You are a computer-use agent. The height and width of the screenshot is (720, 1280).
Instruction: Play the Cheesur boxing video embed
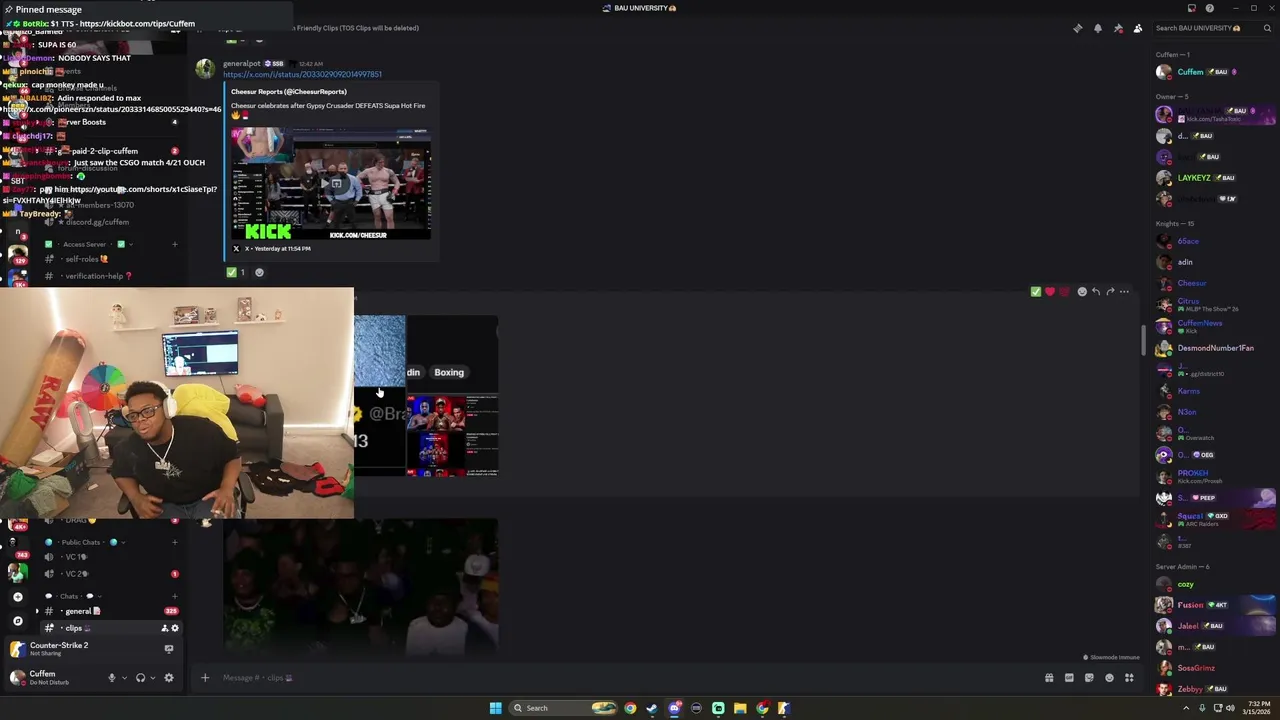[331, 184]
